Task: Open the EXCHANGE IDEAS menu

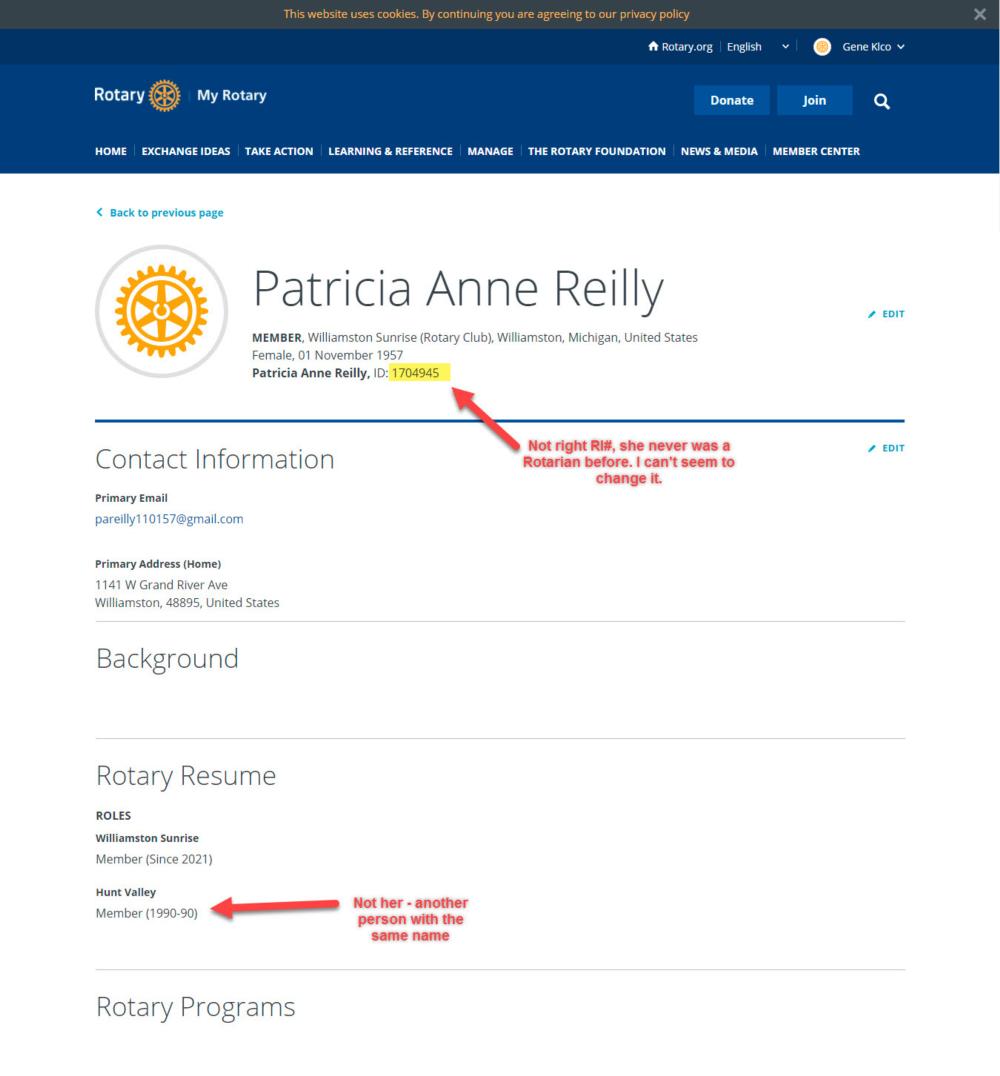Action: (185, 151)
